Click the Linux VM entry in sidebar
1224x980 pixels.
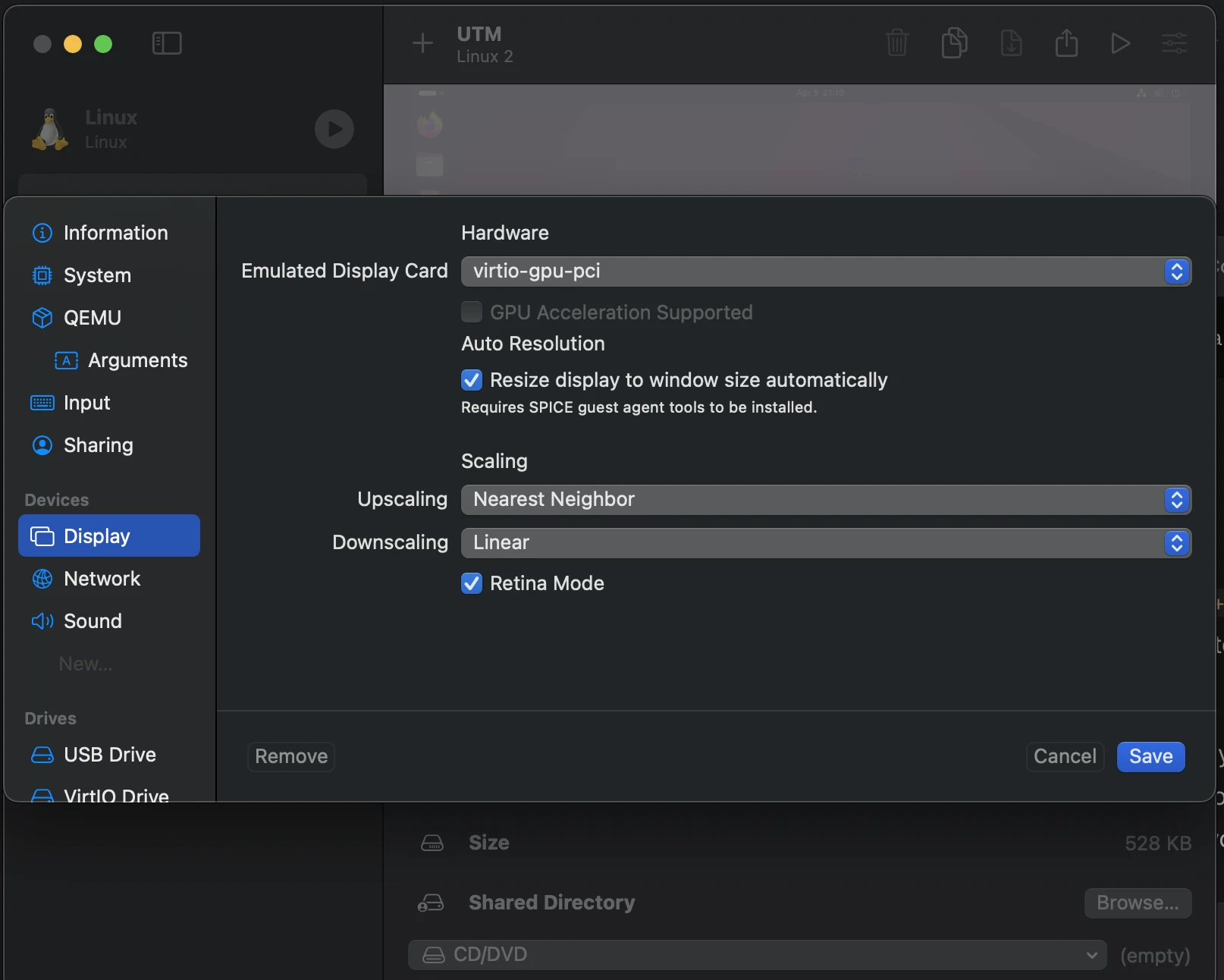[193, 129]
